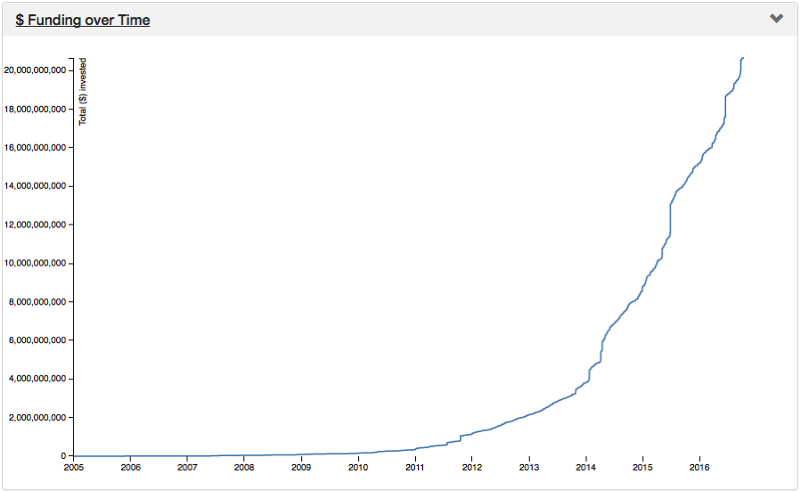Viewport: 800px width, 491px height.
Task: Click the 2008 x-axis year label
Action: coord(244,467)
